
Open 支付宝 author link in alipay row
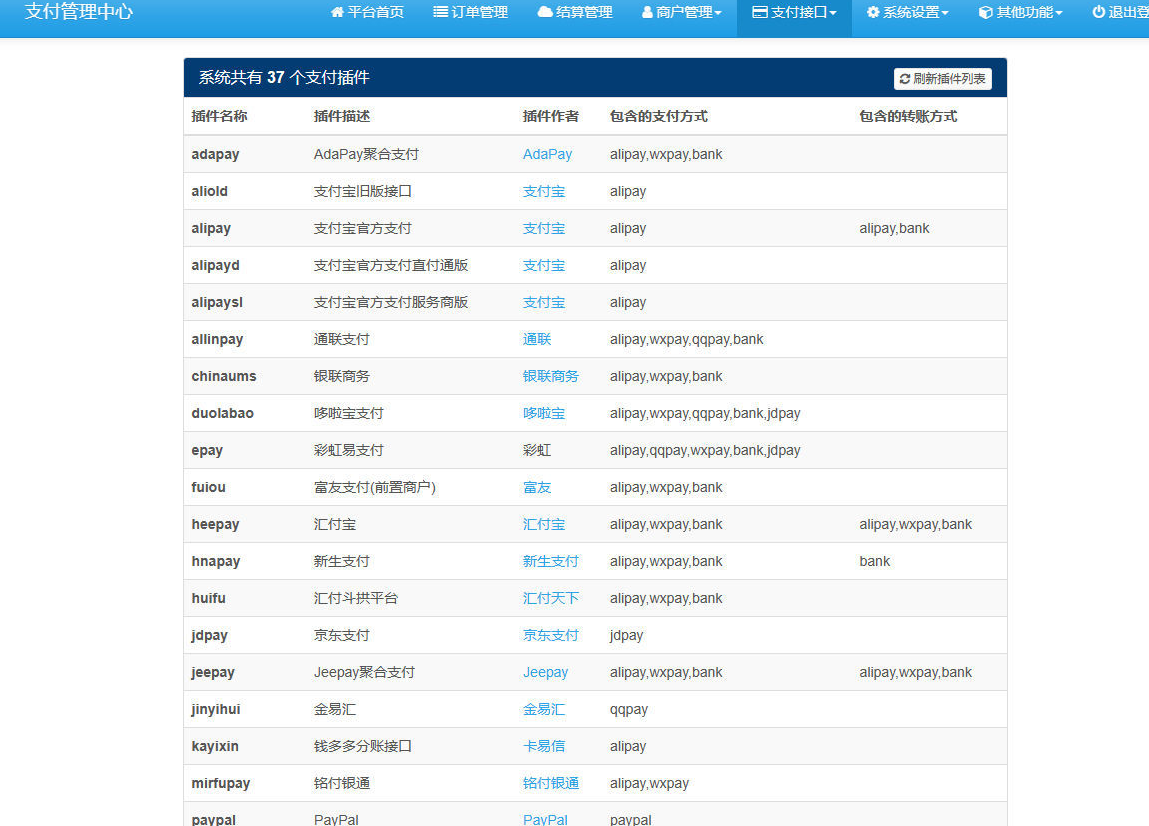click(544, 229)
